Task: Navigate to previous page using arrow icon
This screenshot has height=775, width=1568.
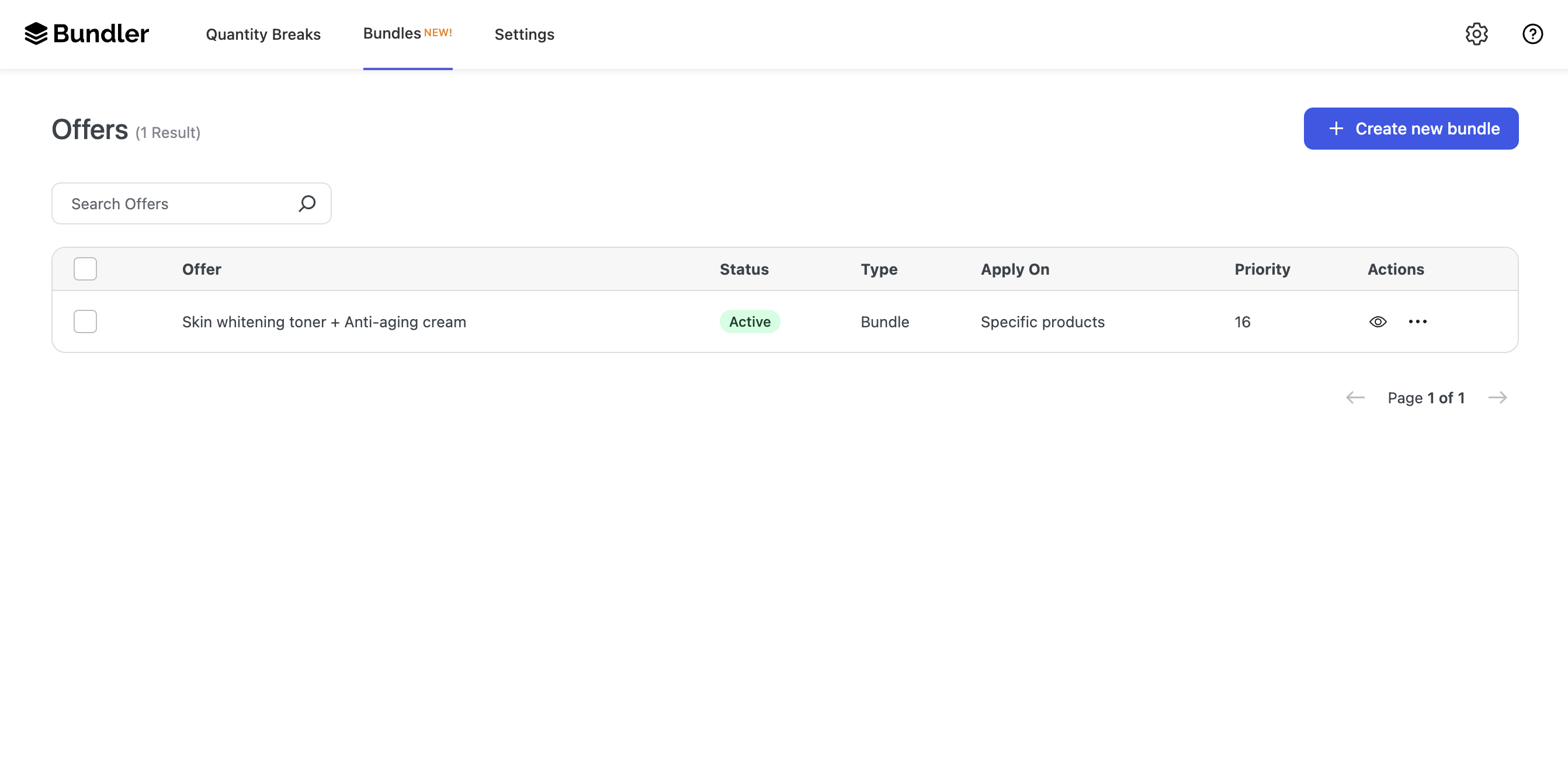Action: 1356,397
